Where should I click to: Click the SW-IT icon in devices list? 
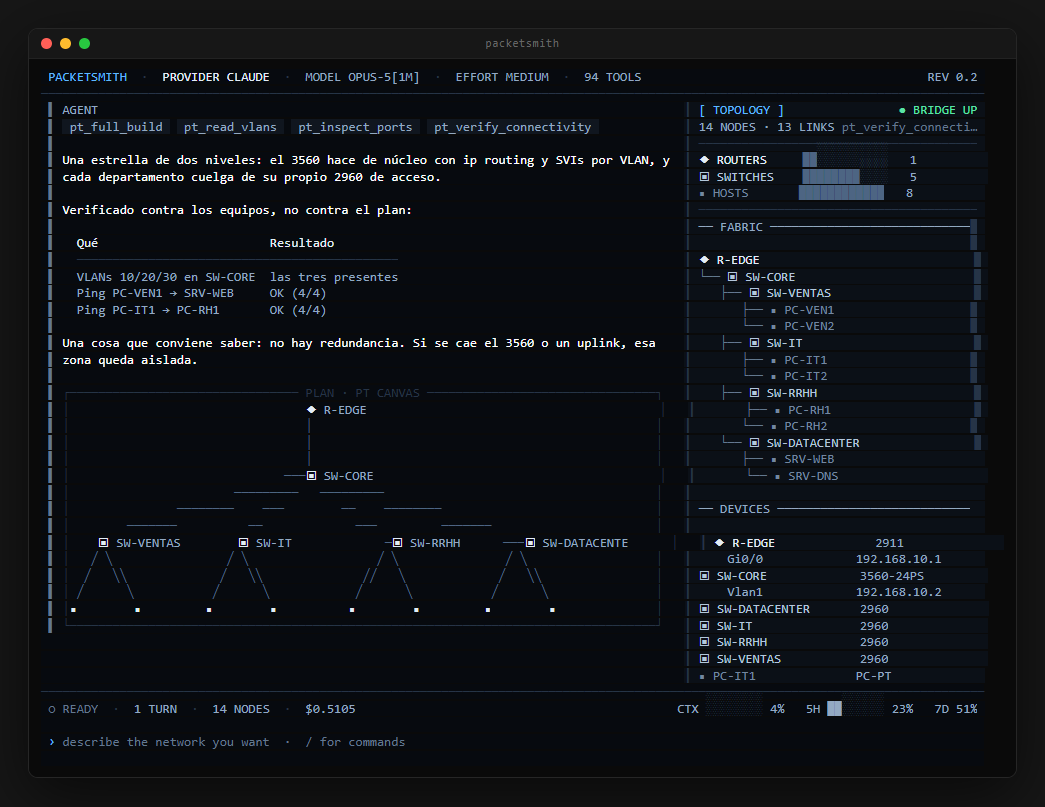point(704,626)
